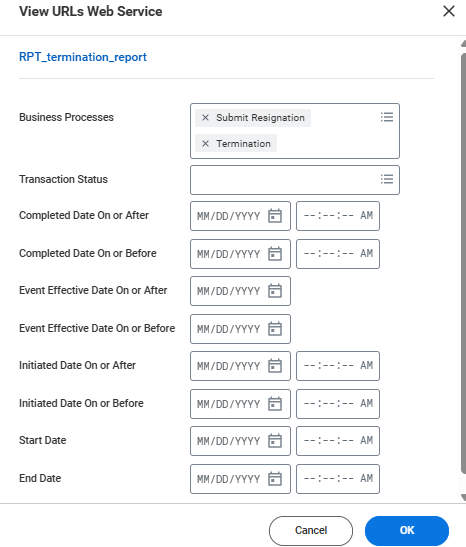Open the Transaction Status prompt list icon
466x547 pixels.
coord(387,179)
